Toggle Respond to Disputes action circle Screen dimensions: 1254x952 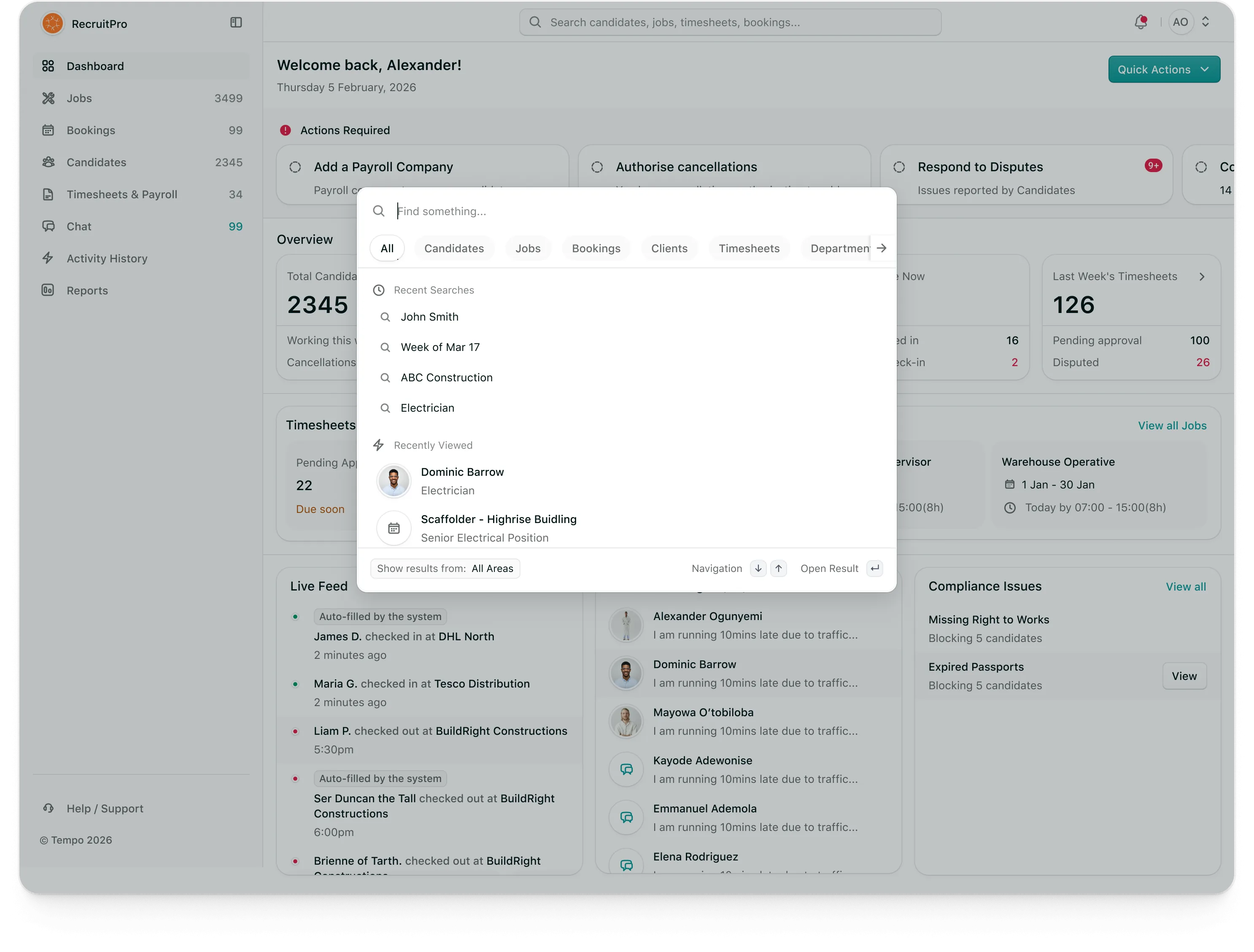(899, 167)
